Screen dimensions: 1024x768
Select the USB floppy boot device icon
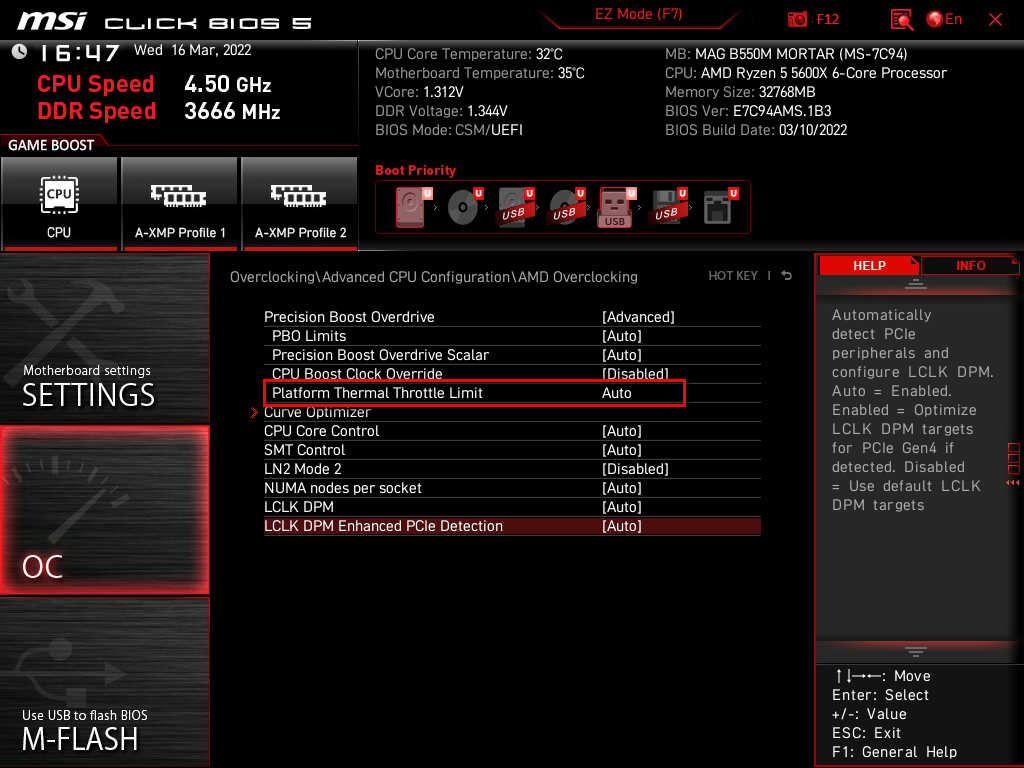point(667,207)
